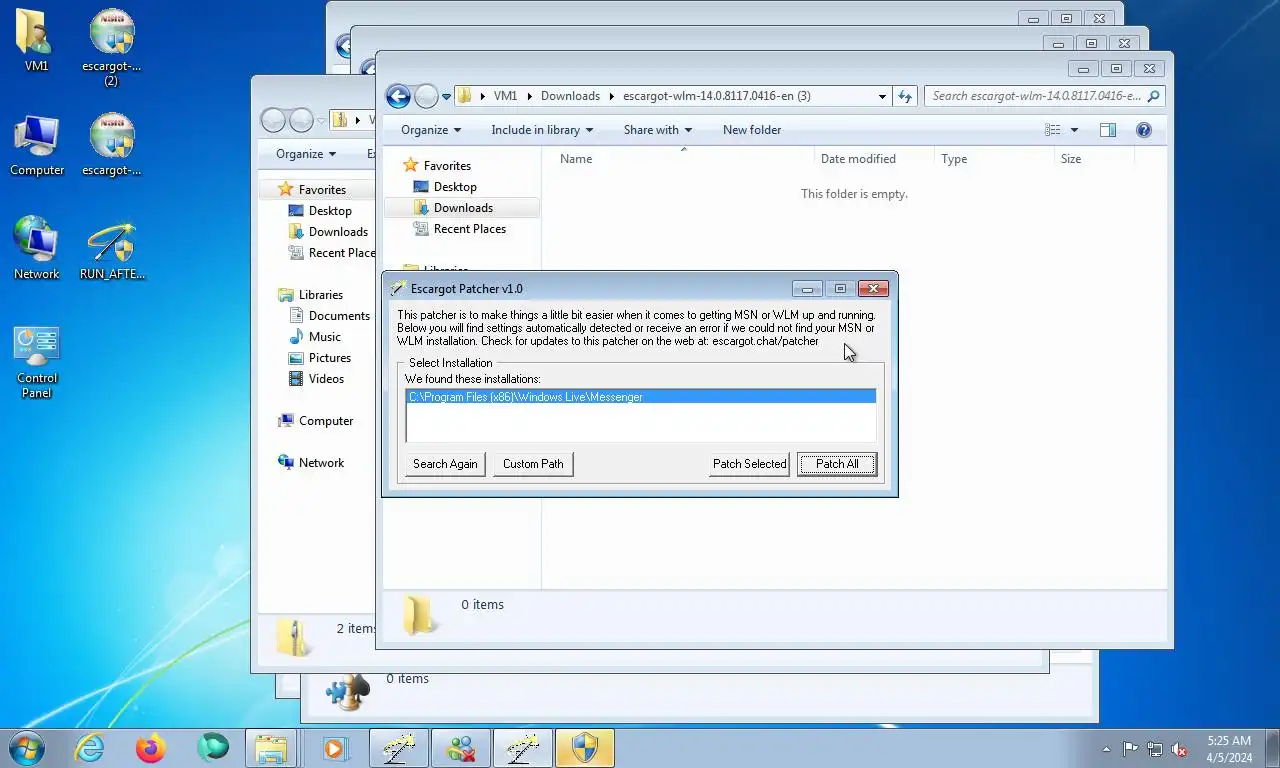Click the muted volume tray icon
Image resolution: width=1280 pixels, height=768 pixels.
pos(1180,749)
